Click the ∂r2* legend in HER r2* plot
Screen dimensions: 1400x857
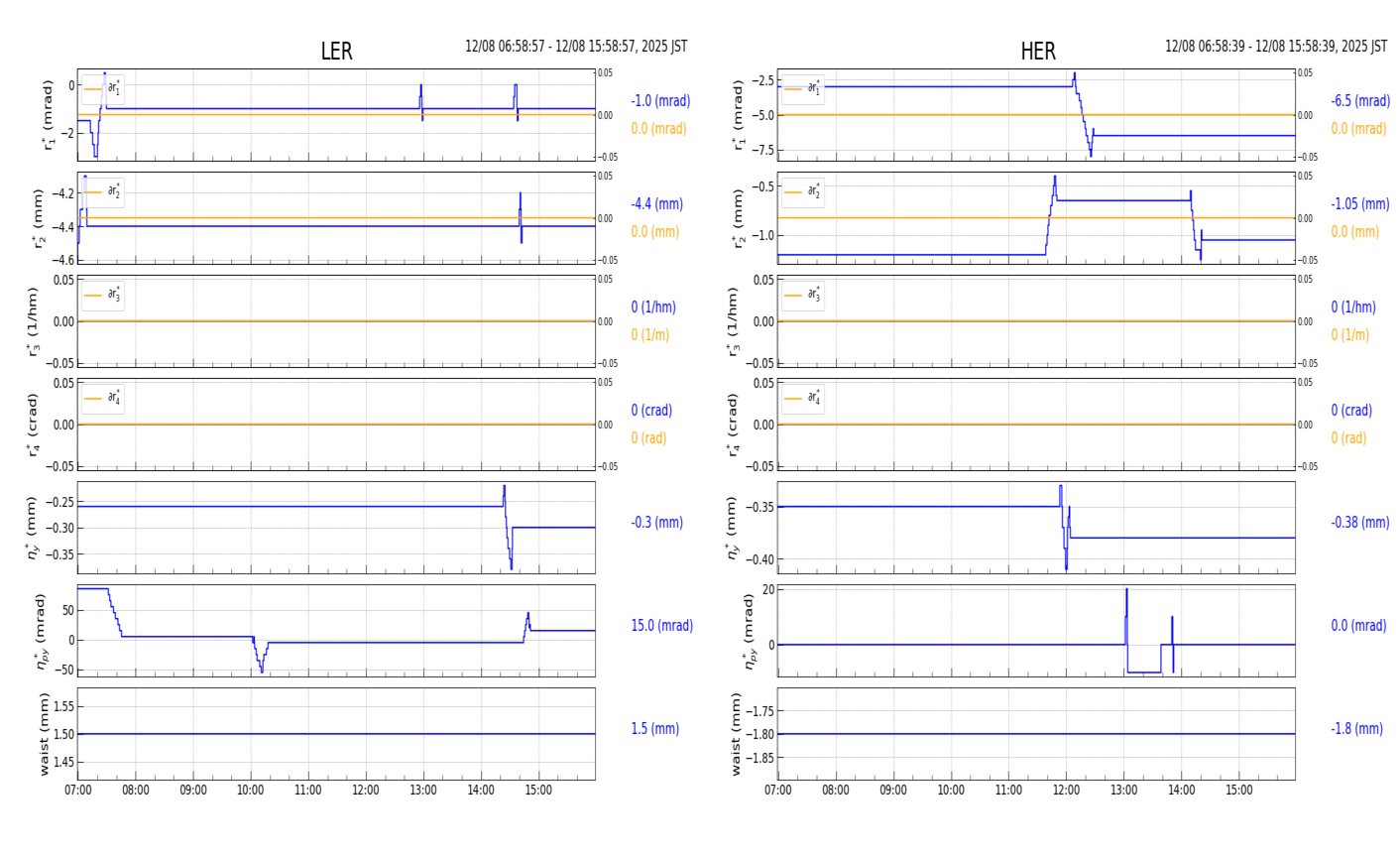click(x=802, y=192)
